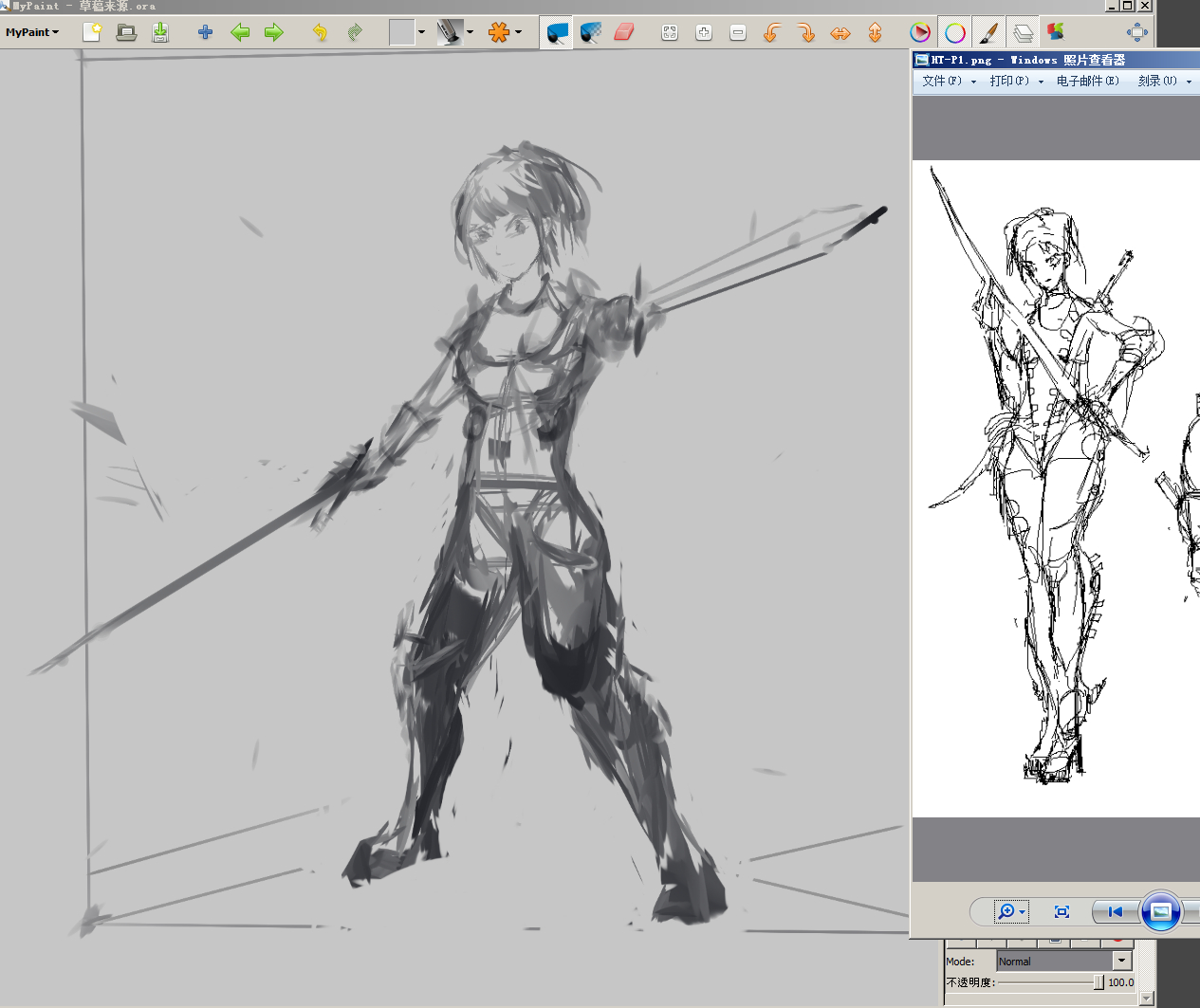
Task: Click the yellow undo arrow
Action: coord(320,32)
